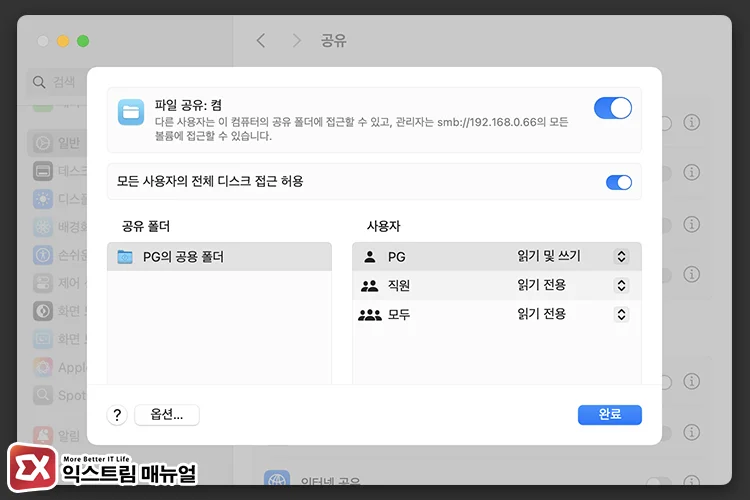Screen dimensions: 750x500
Task: Click the Apple Intelligence sidebar icon
Action: 43,367
